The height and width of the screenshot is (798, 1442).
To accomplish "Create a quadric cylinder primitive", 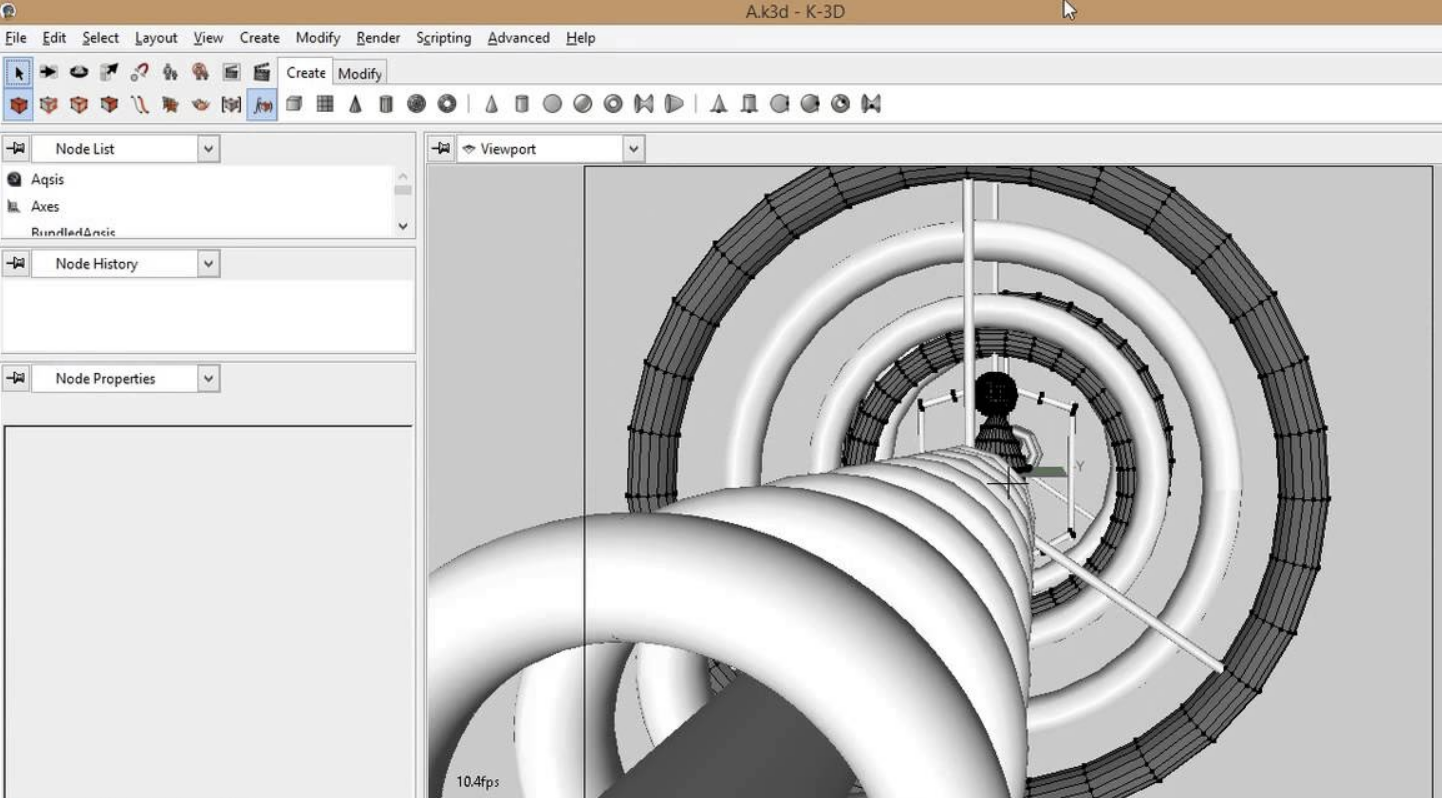I will [521, 103].
